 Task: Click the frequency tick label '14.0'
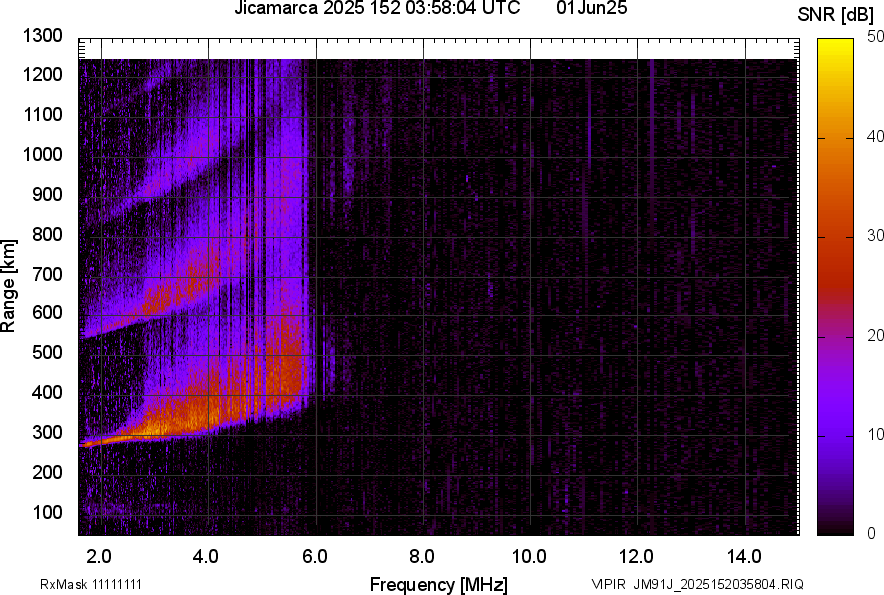tap(744, 557)
